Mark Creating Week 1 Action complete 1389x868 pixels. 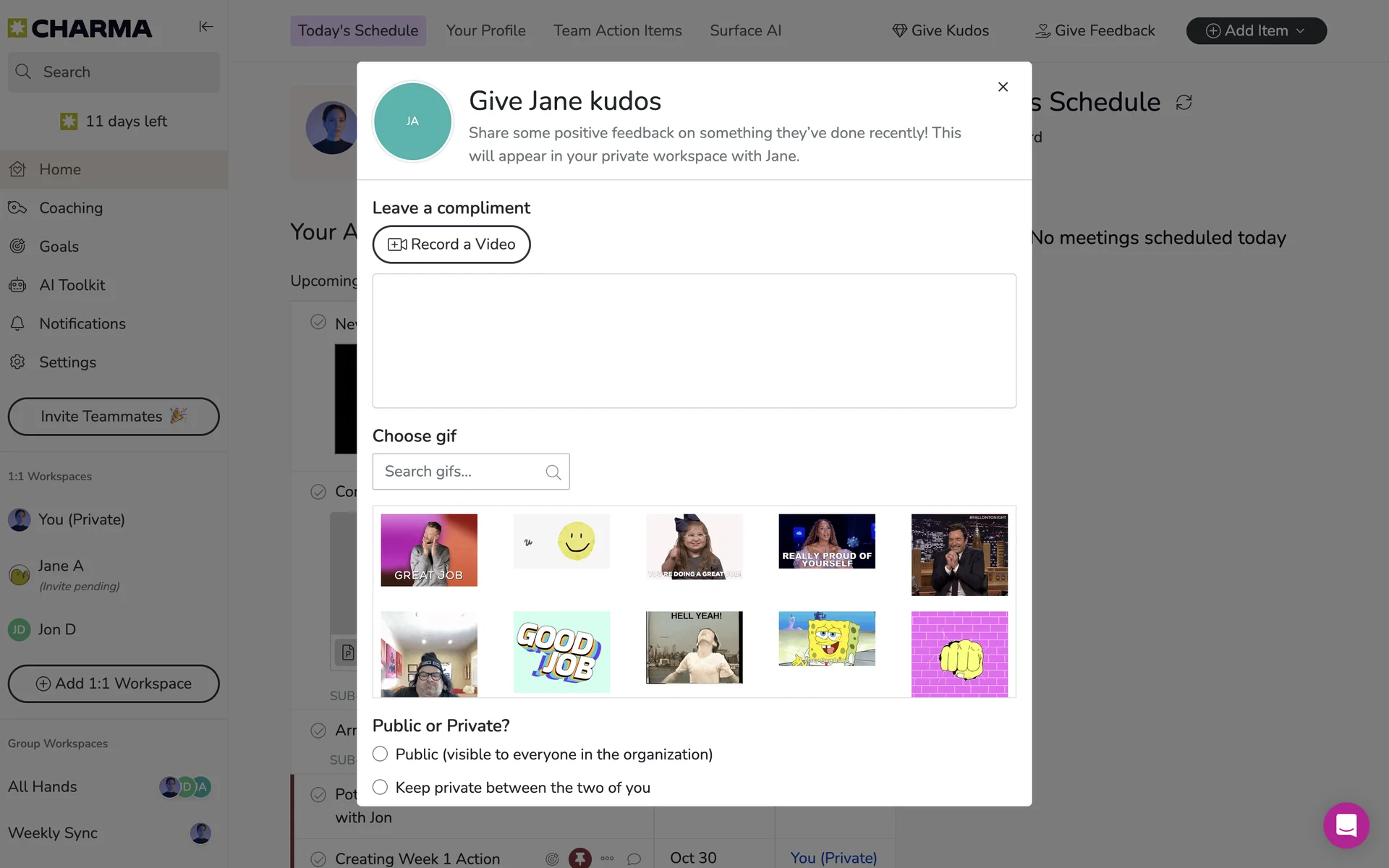tap(318, 859)
